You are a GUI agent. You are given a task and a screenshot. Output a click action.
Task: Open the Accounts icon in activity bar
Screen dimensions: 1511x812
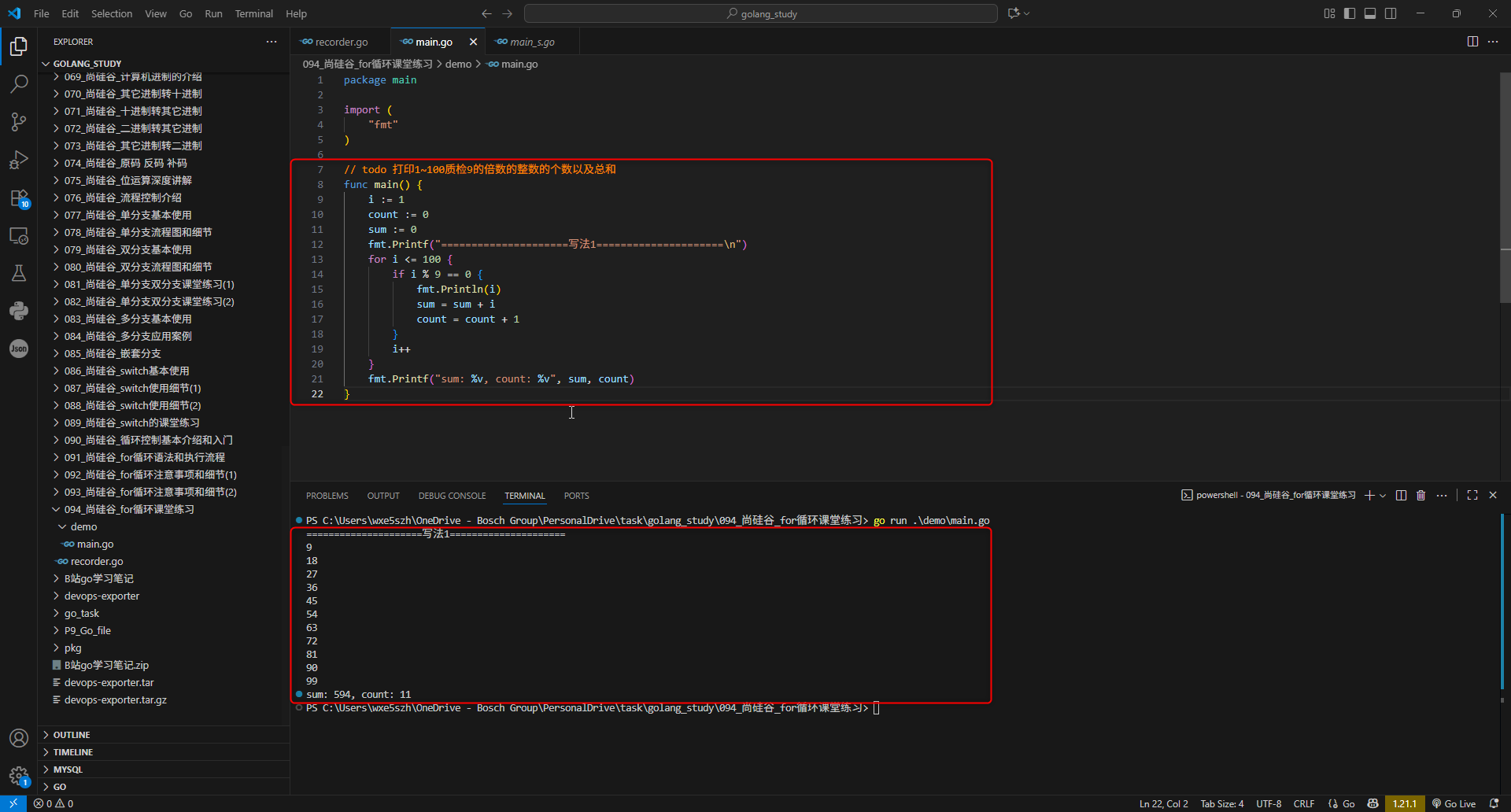19,738
